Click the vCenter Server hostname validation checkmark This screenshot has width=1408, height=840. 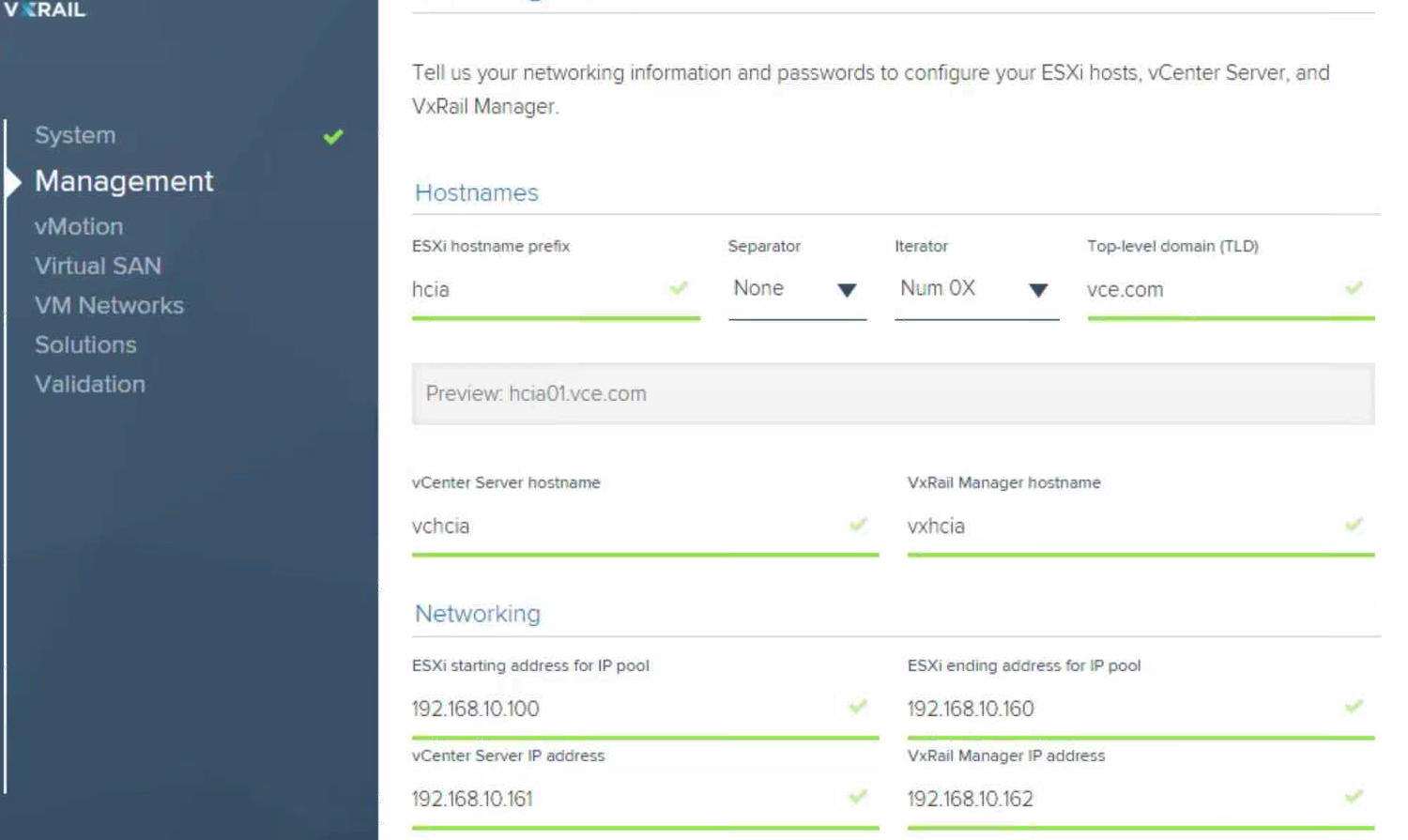[858, 525]
